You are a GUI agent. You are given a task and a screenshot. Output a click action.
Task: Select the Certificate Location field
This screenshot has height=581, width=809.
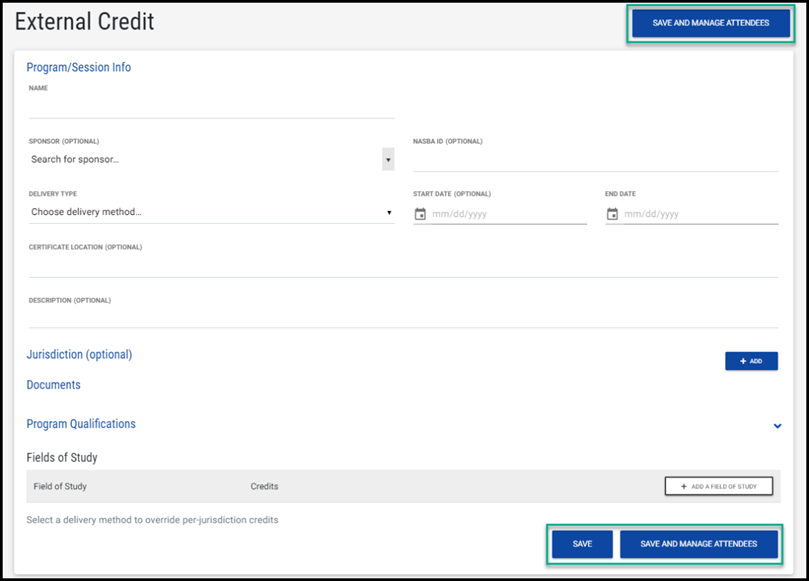coord(403,265)
